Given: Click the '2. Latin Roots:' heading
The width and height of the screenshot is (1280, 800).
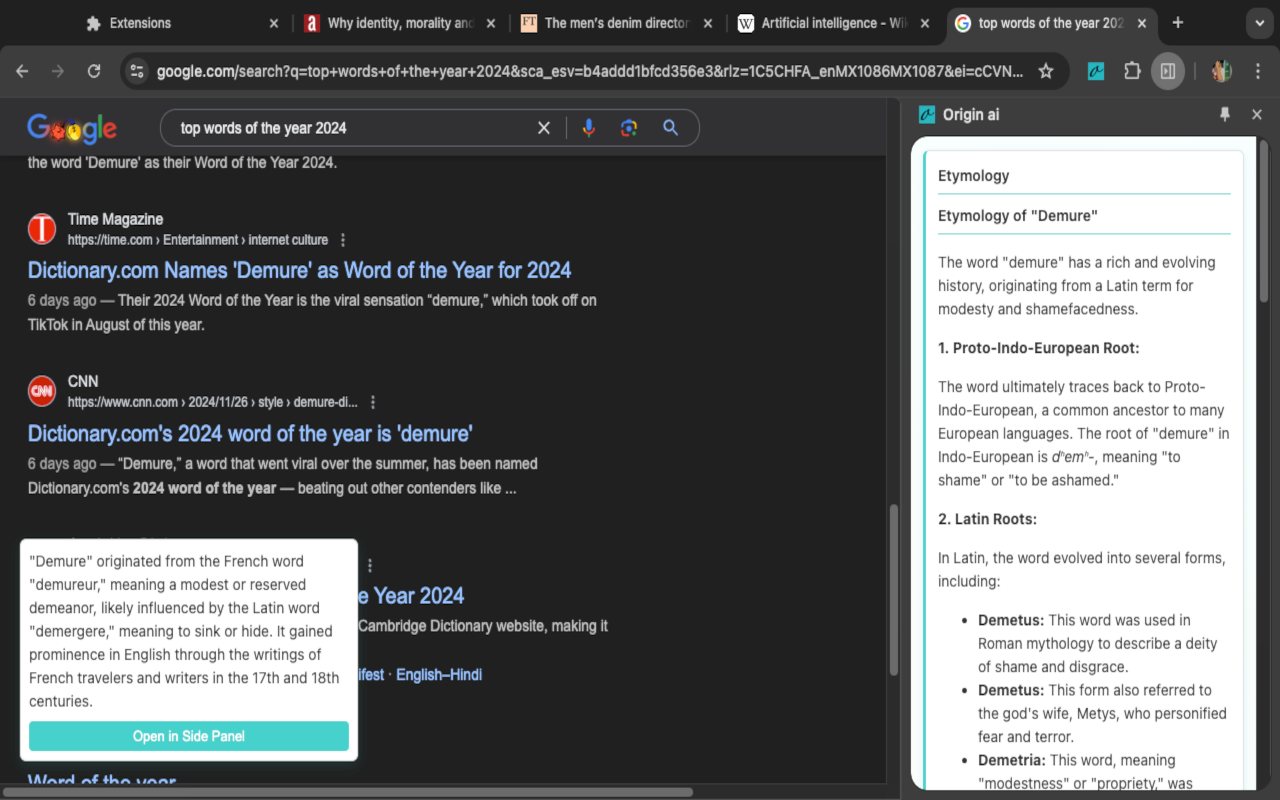Looking at the screenshot, I should (987, 519).
